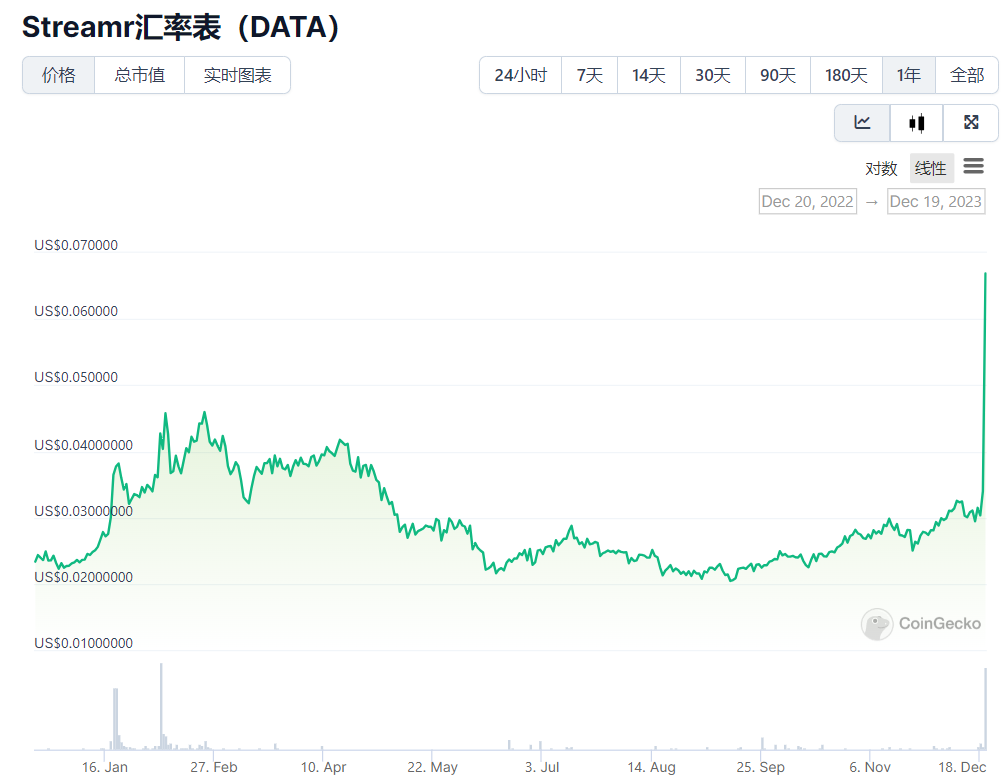
Task: Show the 全部 price history
Action: click(967, 74)
